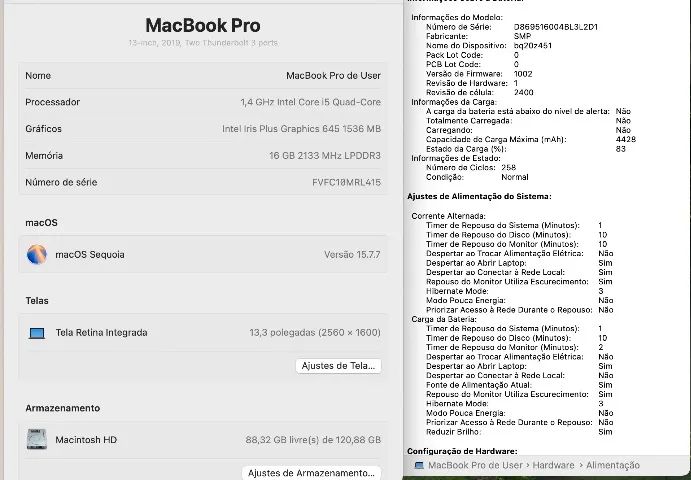The width and height of the screenshot is (691, 480).
Task: Select the Fonte de Alimentação Atual line
Action: pos(519,385)
